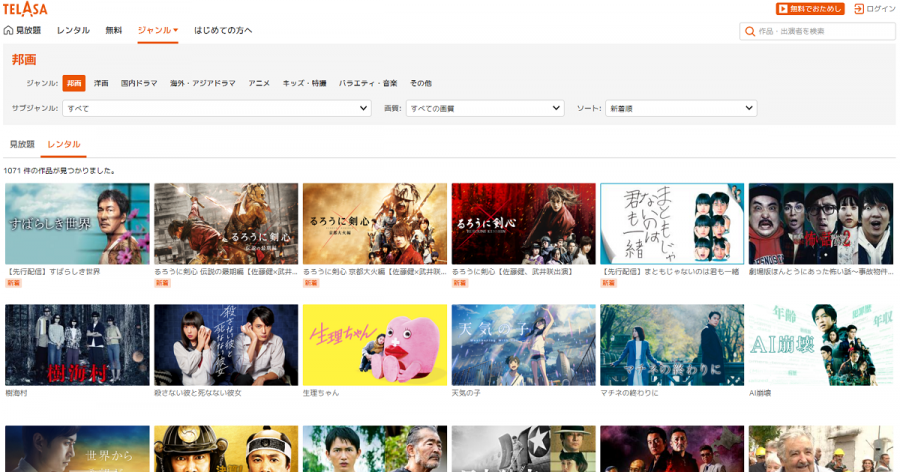Click 無料でおためし button
Image resolution: width=900 pixels, height=472 pixels.
point(810,9)
